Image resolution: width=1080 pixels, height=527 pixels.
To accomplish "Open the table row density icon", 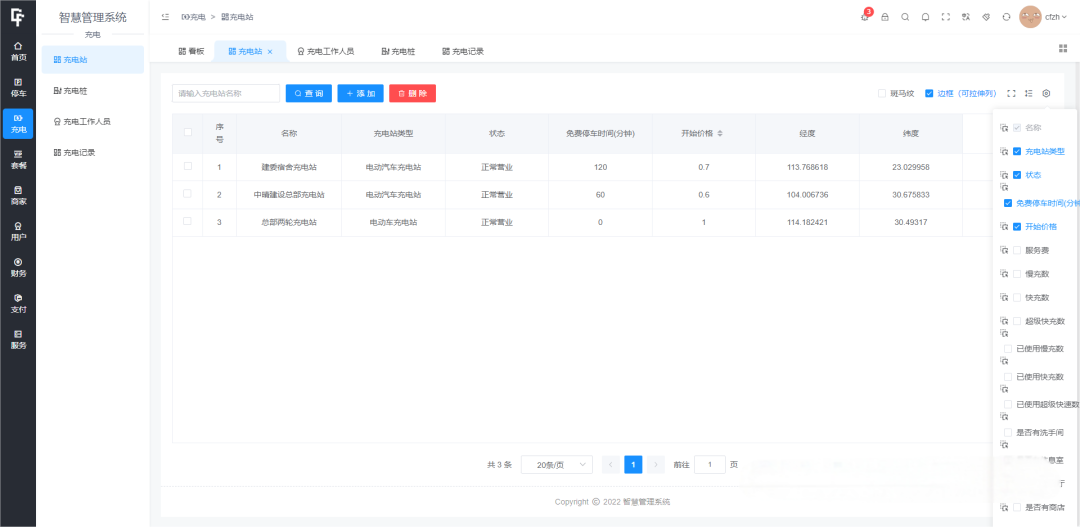I will (x=1029, y=93).
